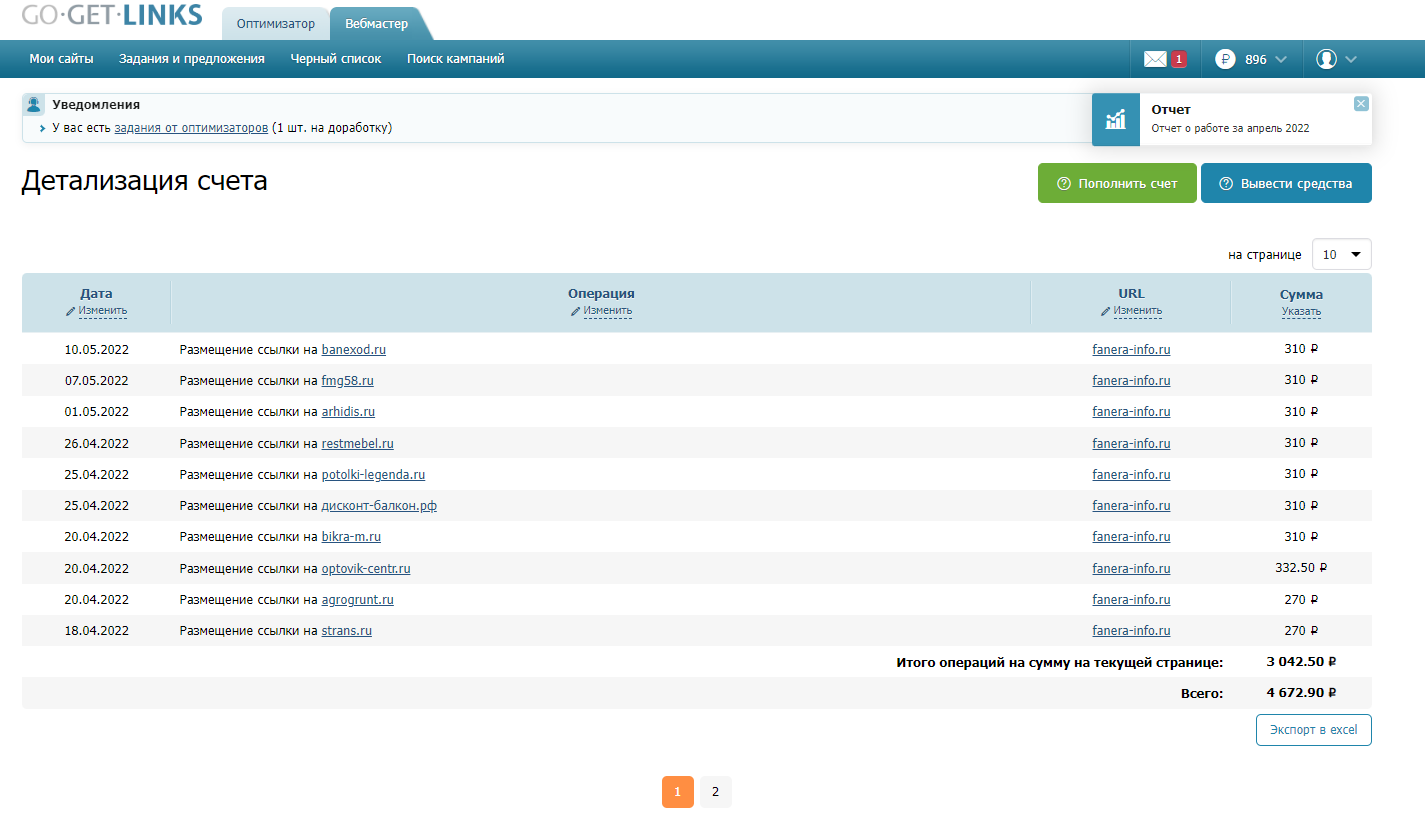Open fanera-info.ru in the banexod.ru row
The image size is (1425, 831).
point(1131,350)
